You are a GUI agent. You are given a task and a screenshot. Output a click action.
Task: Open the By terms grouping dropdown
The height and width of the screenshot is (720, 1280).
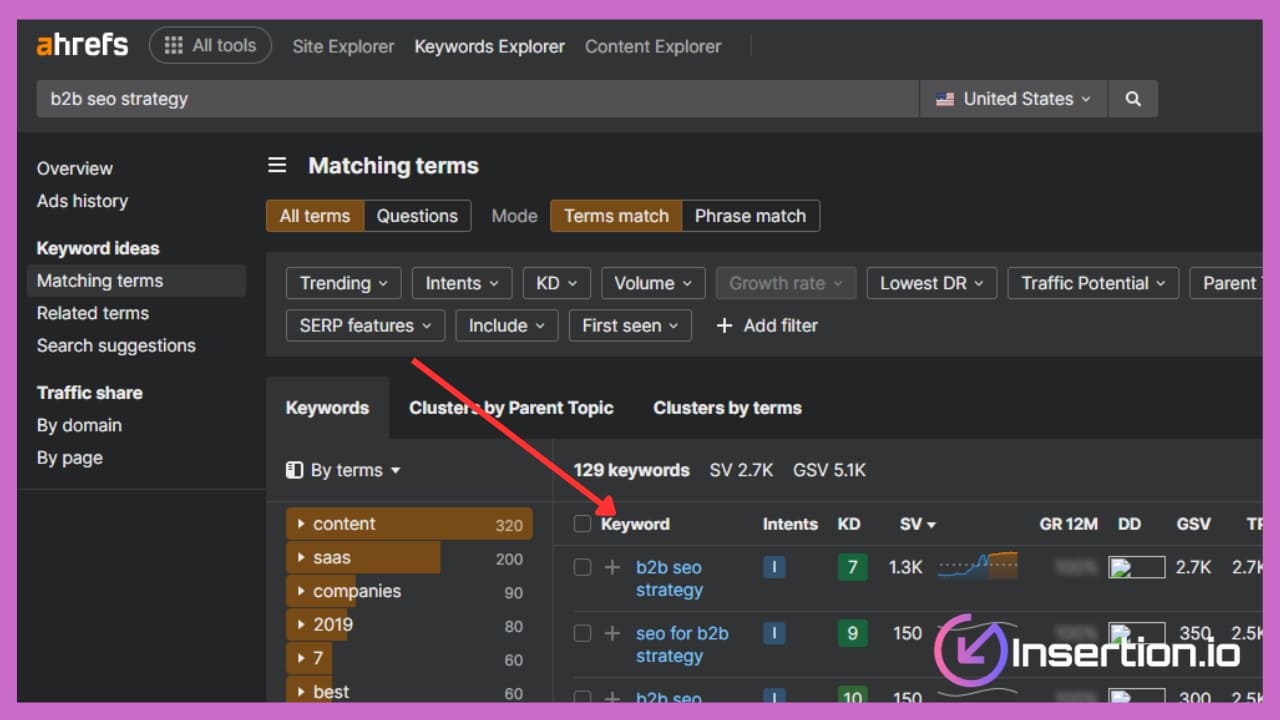click(343, 470)
